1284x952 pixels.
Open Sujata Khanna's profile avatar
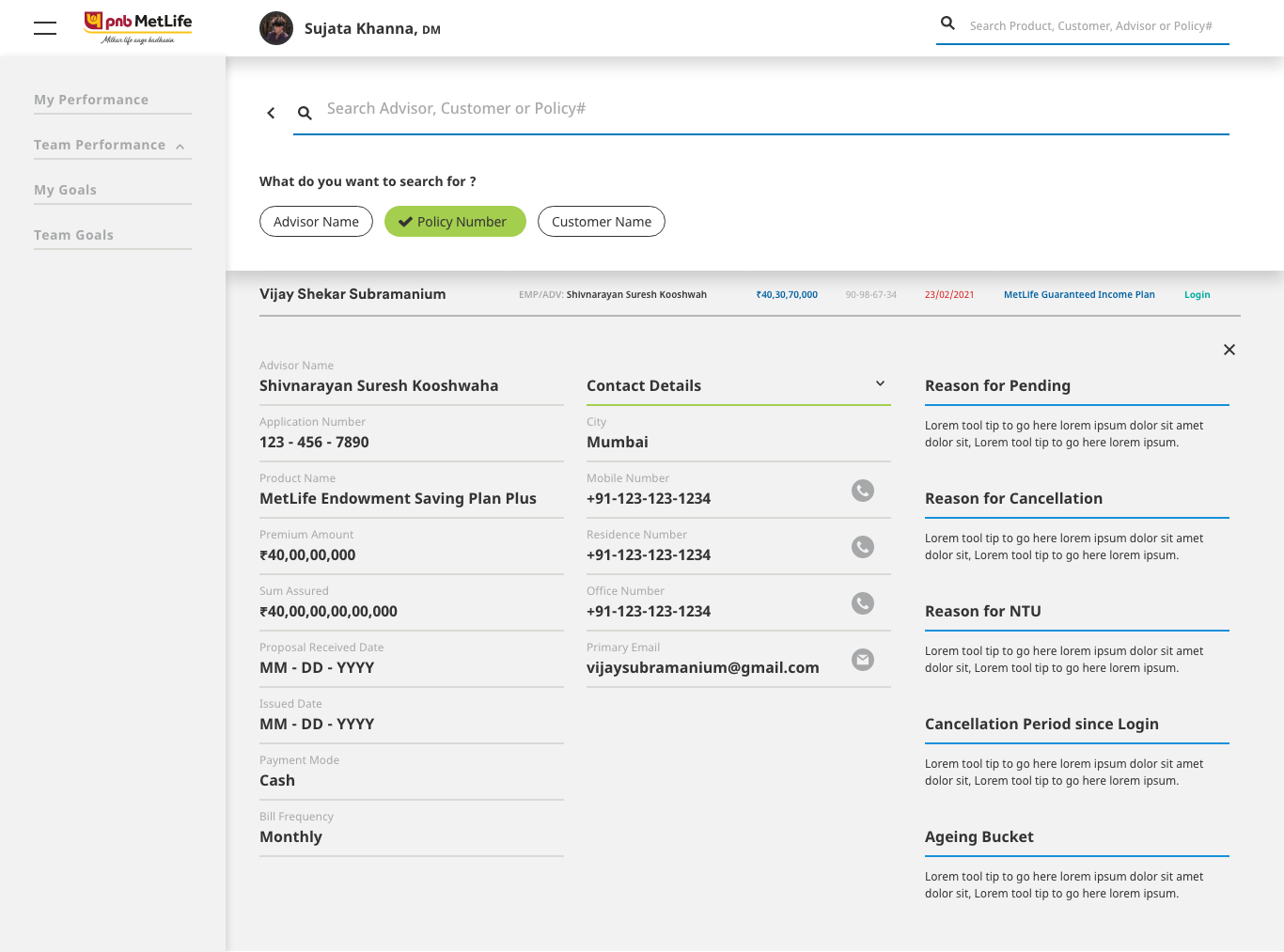(x=276, y=28)
